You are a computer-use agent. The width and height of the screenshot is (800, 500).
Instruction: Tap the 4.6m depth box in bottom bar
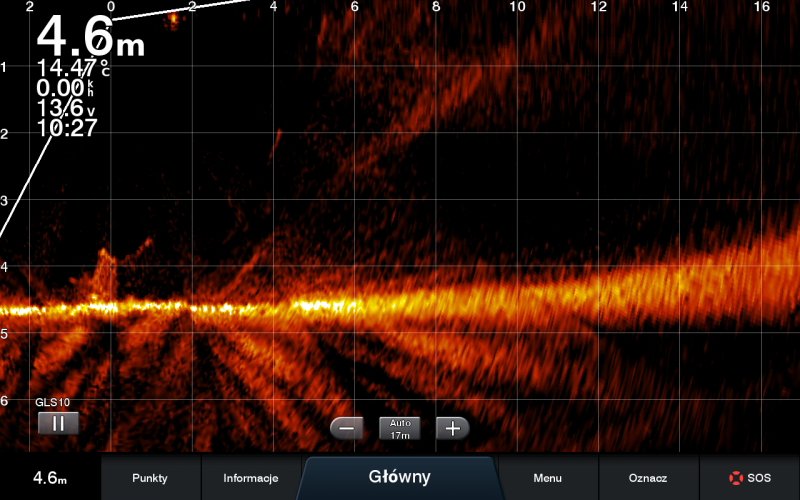tap(50, 478)
